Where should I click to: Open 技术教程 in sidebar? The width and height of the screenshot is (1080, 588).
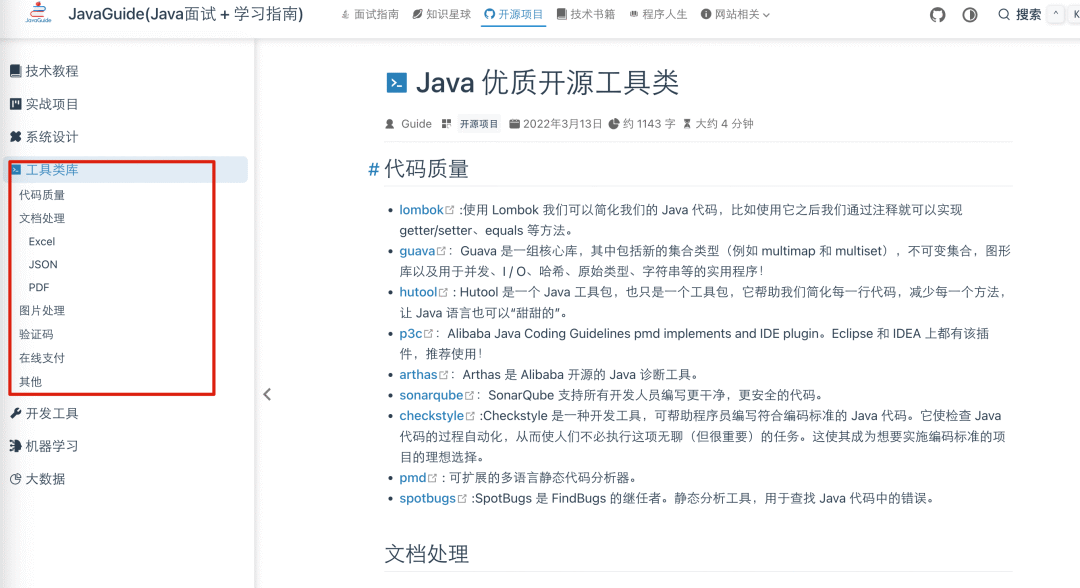click(44, 71)
